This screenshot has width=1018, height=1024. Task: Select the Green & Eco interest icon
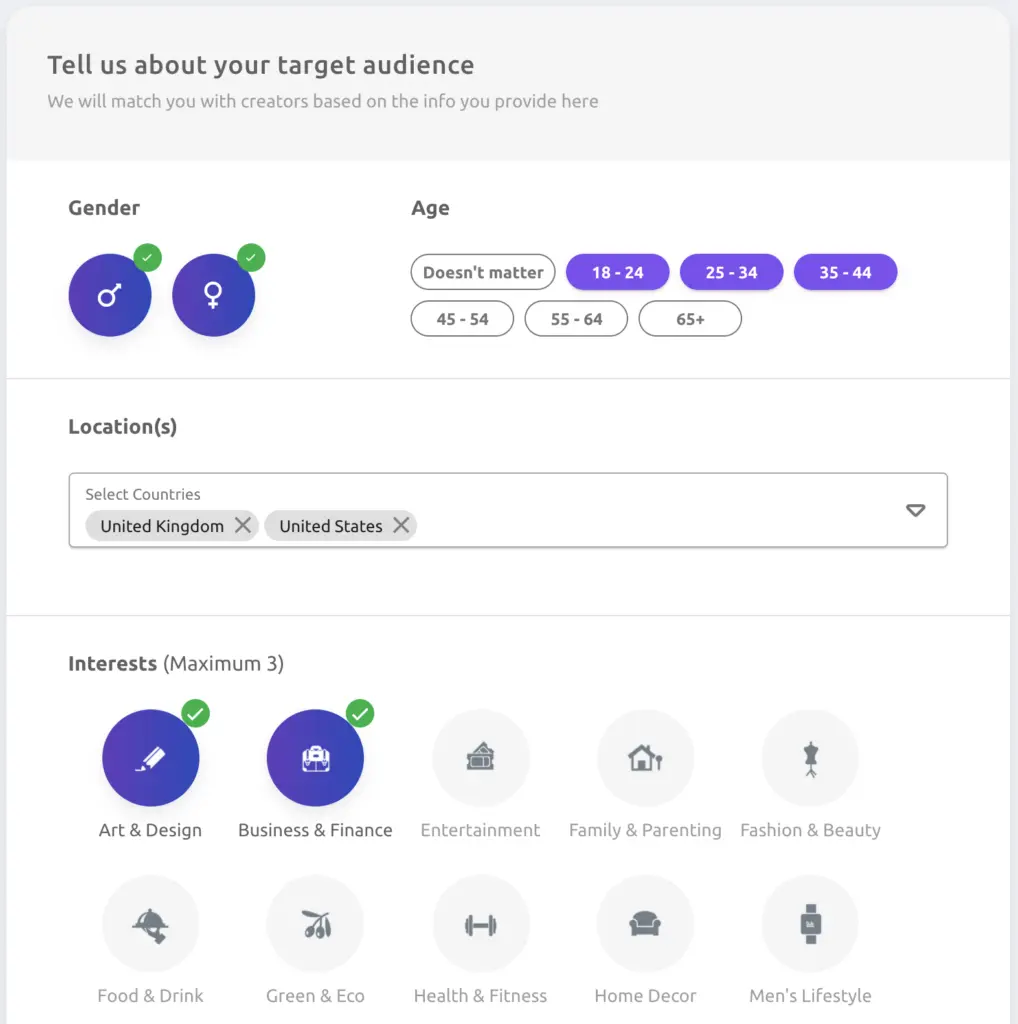coord(316,924)
